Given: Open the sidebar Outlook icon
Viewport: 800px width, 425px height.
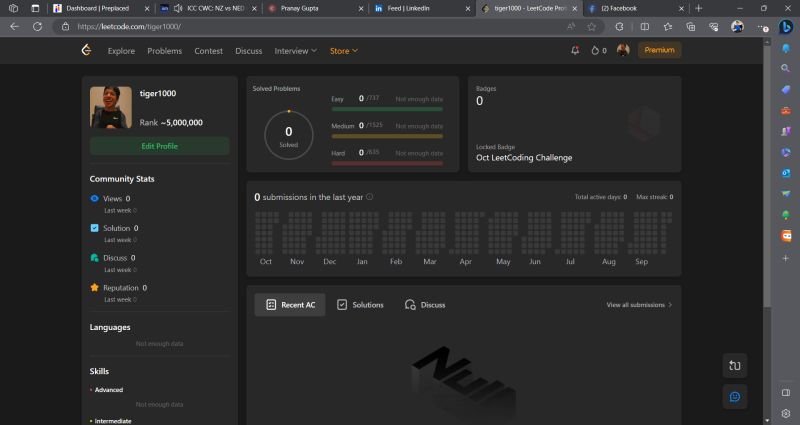Looking at the screenshot, I should tap(786, 173).
